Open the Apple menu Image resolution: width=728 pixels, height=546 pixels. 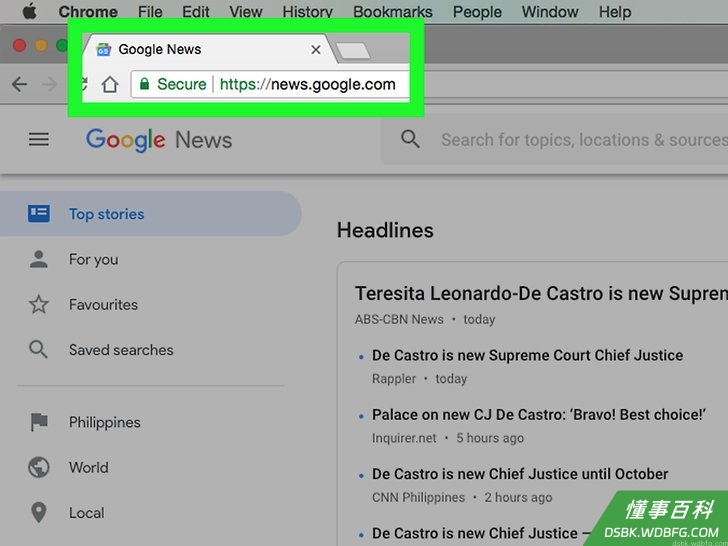(x=29, y=11)
